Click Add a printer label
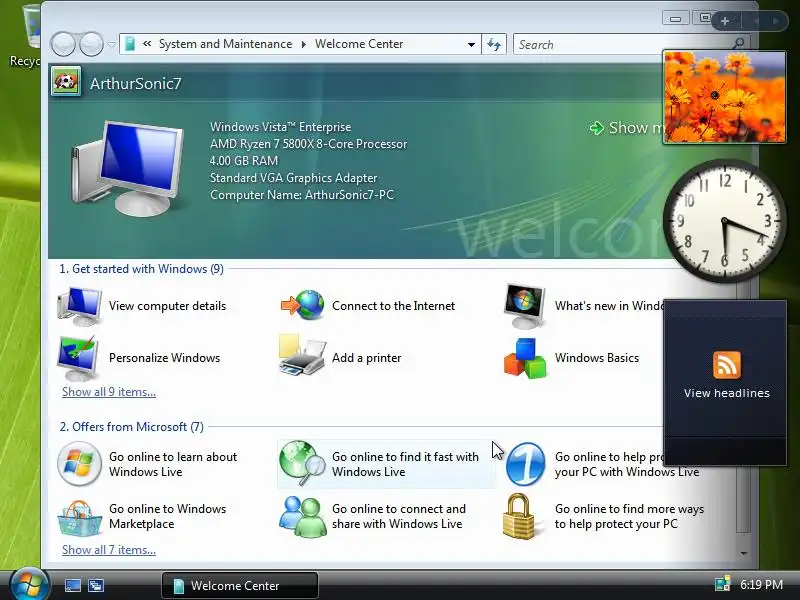 (366, 358)
